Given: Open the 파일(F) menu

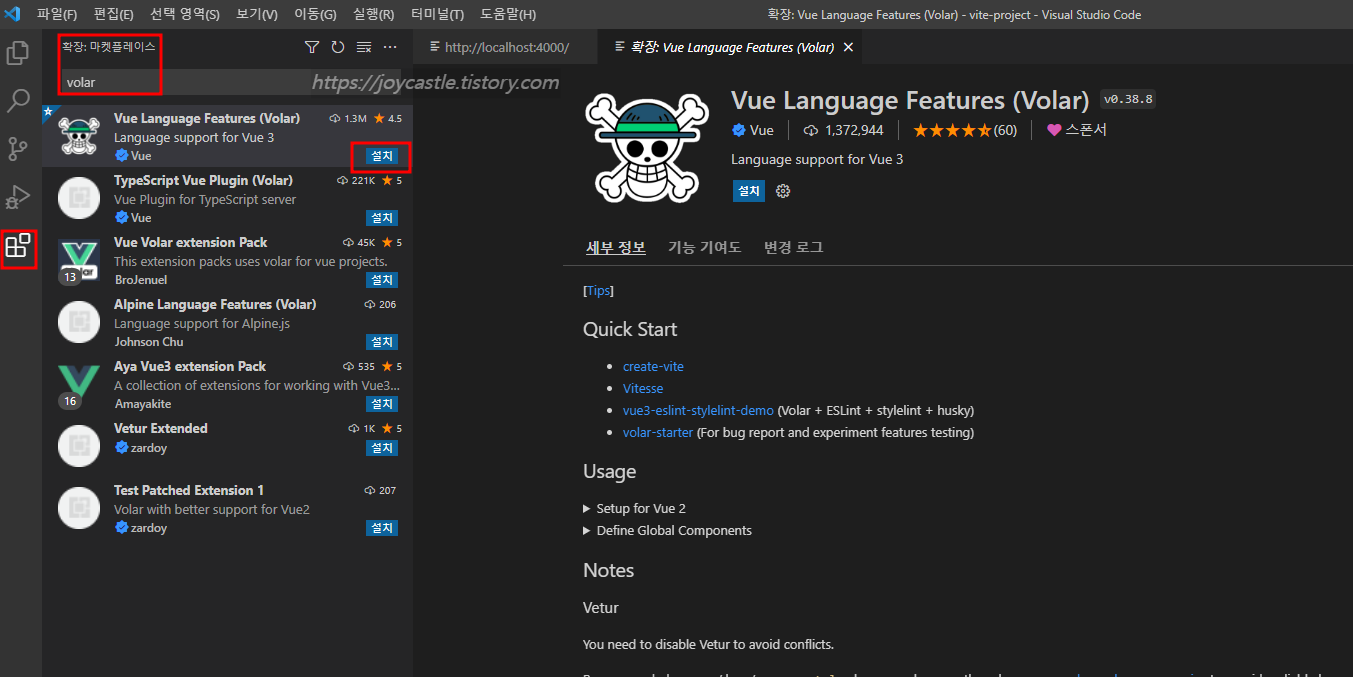Looking at the screenshot, I should click(x=57, y=14).
